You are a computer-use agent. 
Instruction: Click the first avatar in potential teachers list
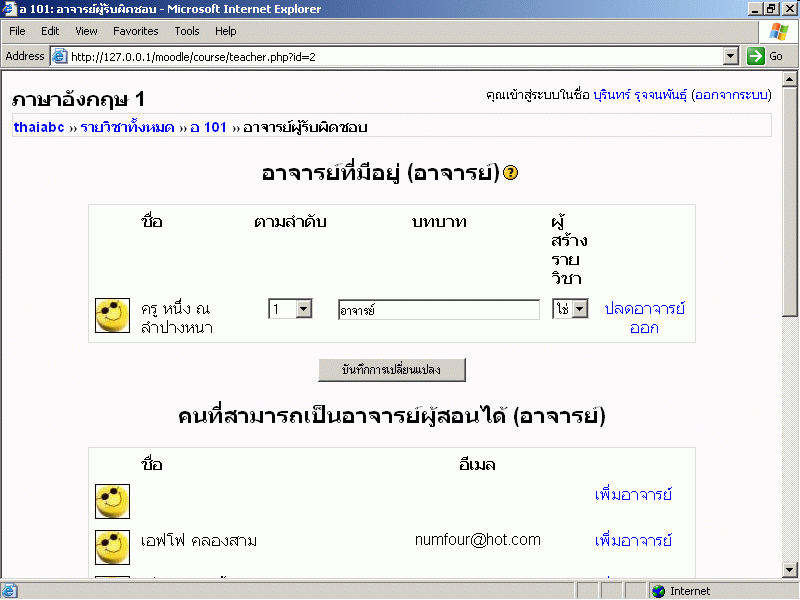(x=112, y=500)
